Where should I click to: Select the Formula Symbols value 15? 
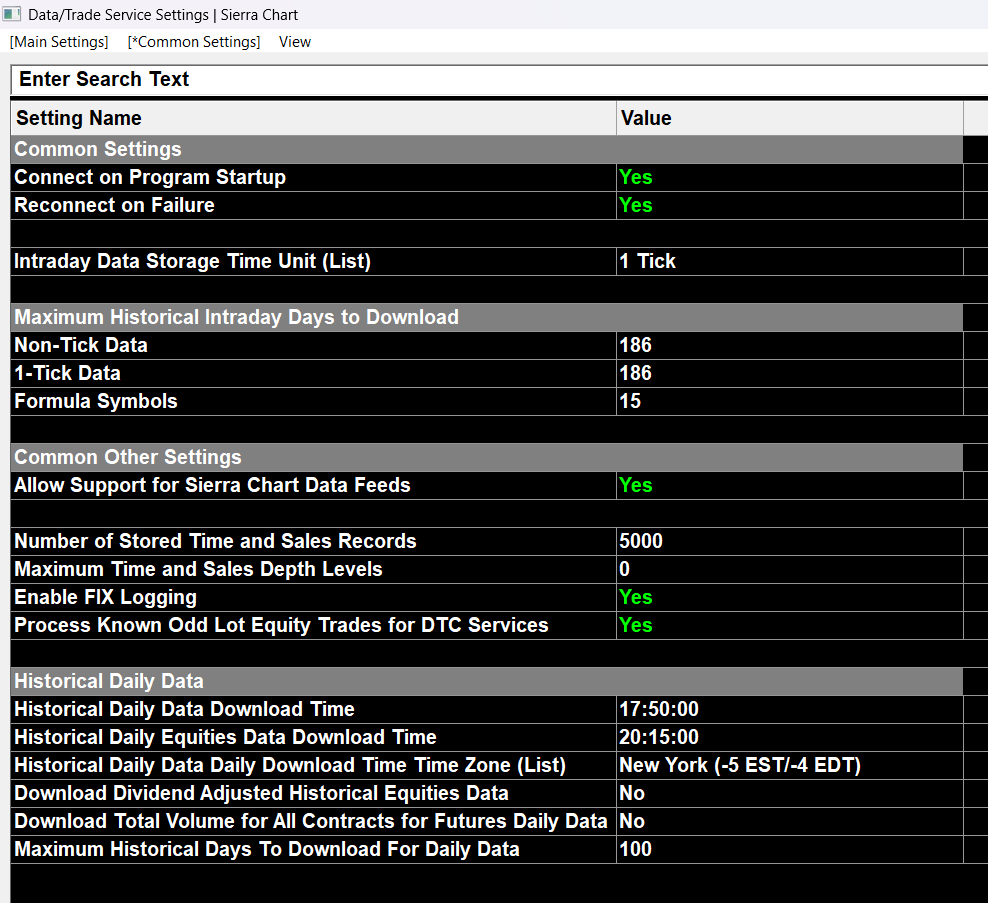coord(790,401)
